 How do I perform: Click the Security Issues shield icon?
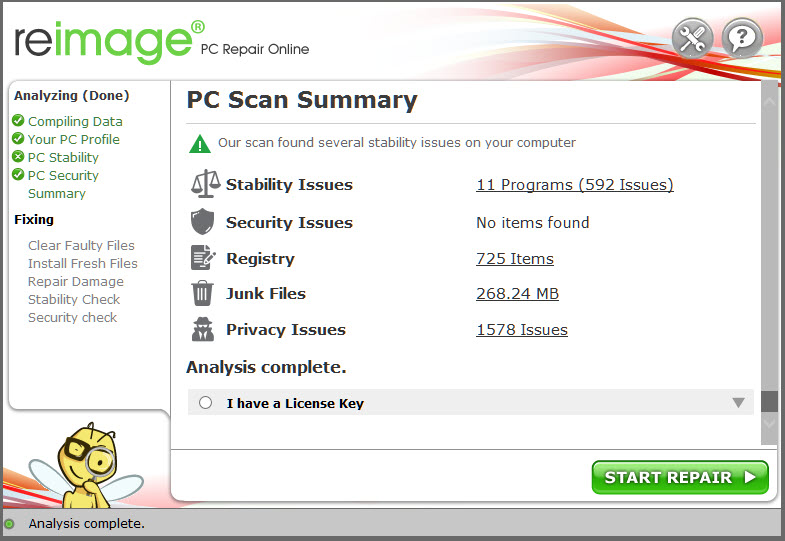[x=203, y=222]
